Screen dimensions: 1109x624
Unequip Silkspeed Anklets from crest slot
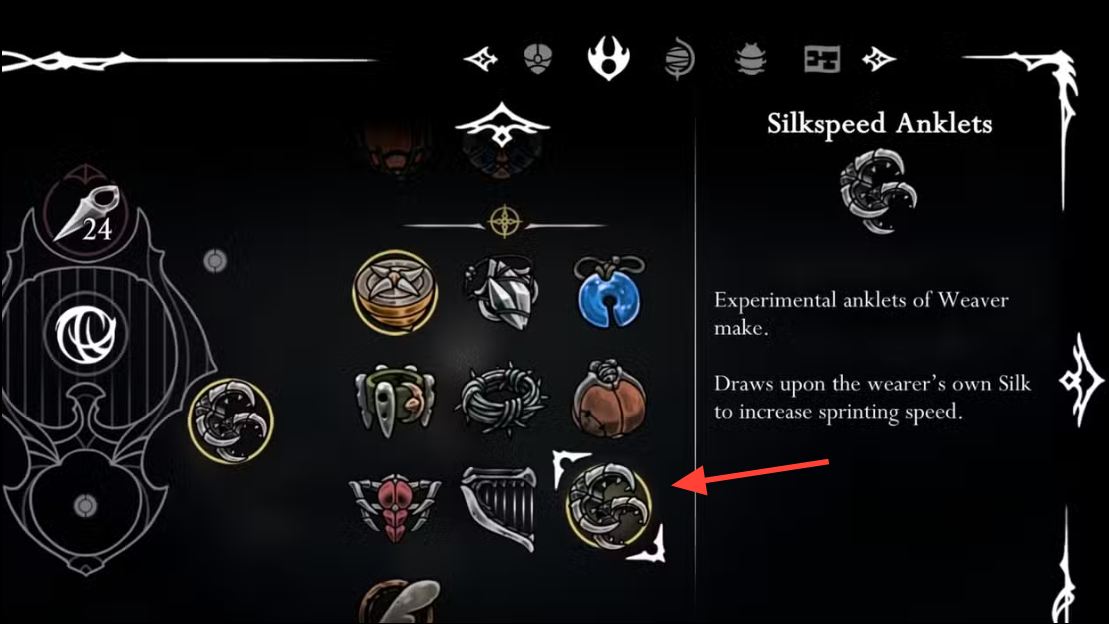pyautogui.click(x=231, y=421)
